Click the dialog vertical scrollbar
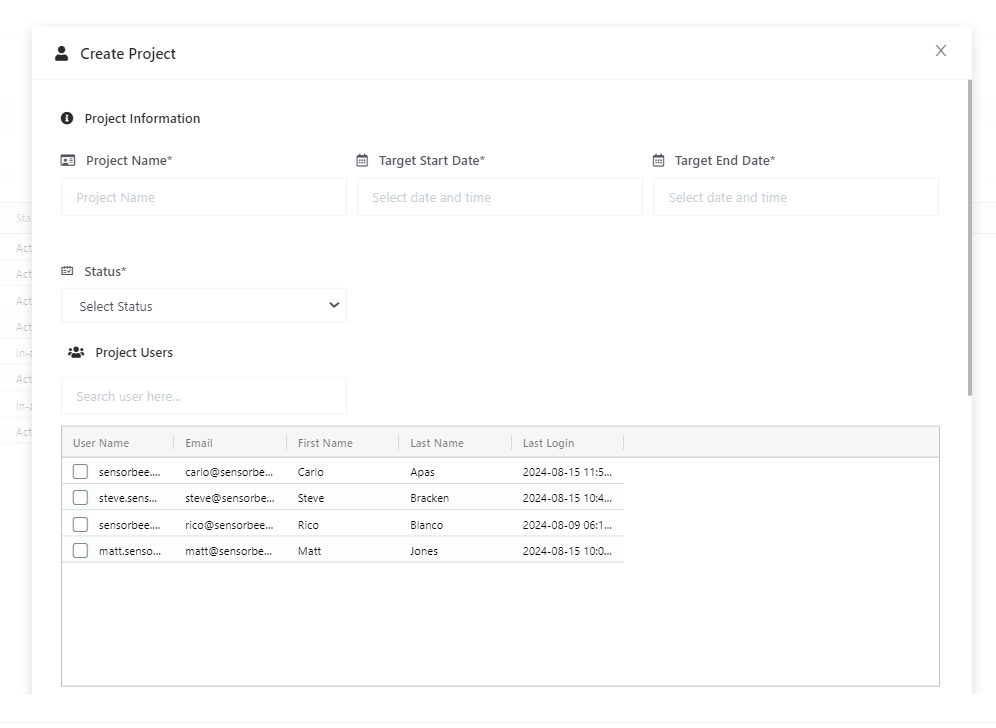 click(x=969, y=238)
